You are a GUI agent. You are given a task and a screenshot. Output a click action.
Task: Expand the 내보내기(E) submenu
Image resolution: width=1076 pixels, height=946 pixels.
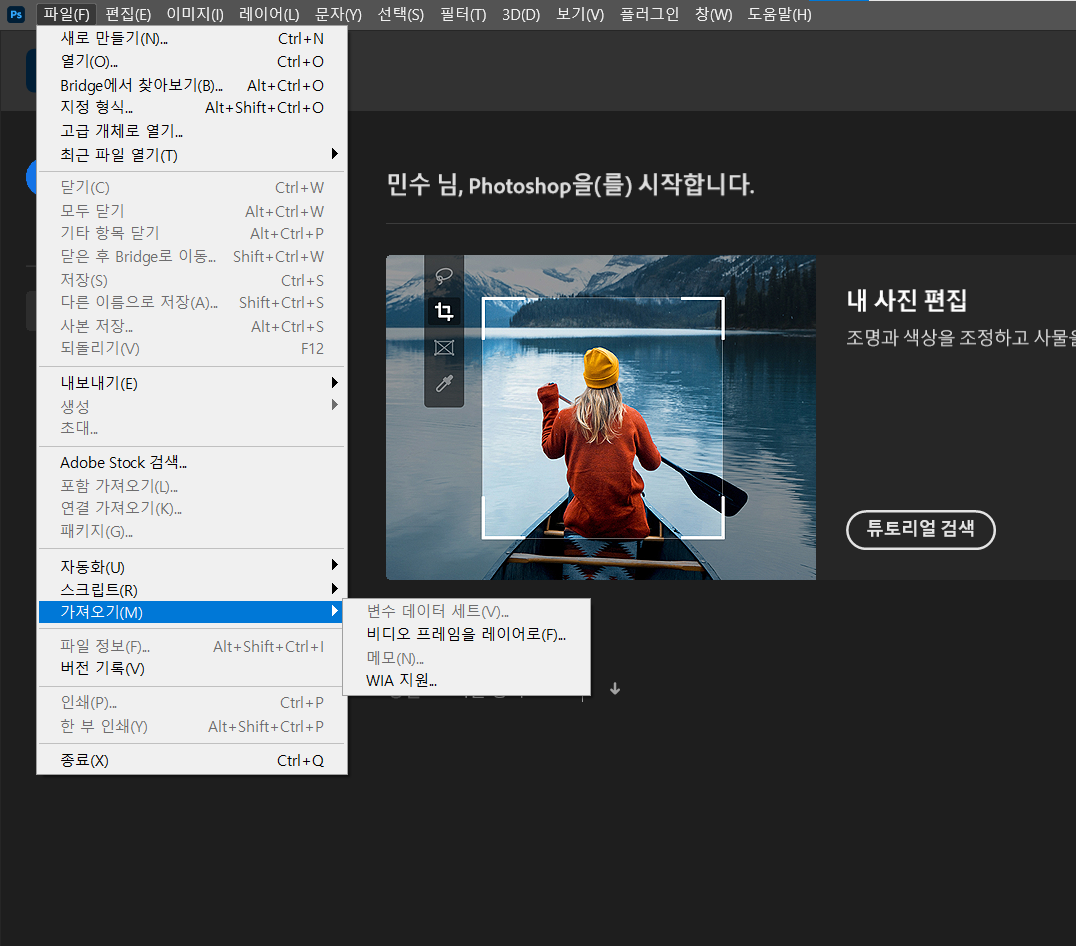(x=192, y=383)
